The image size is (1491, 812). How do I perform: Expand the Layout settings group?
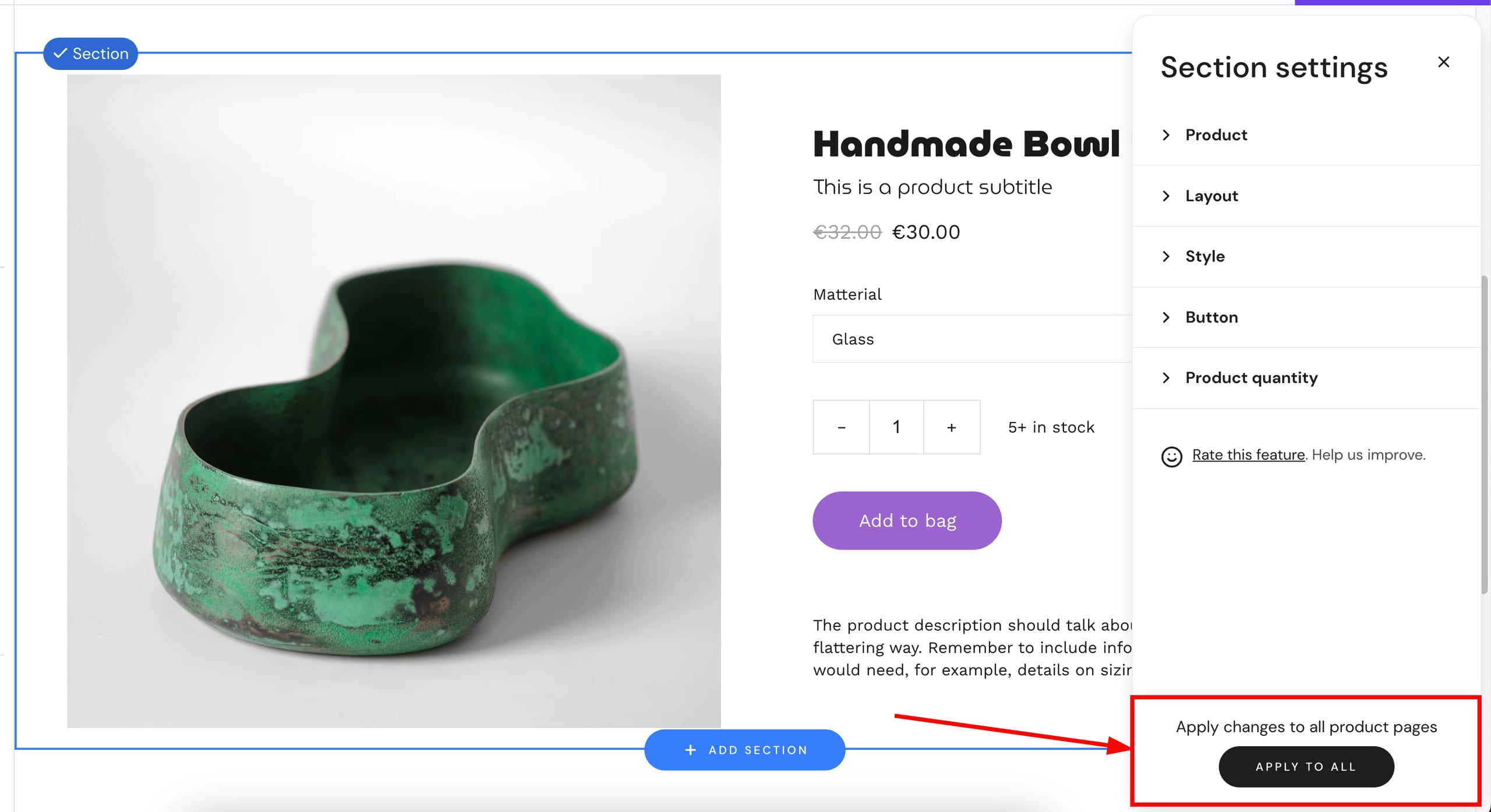1211,196
